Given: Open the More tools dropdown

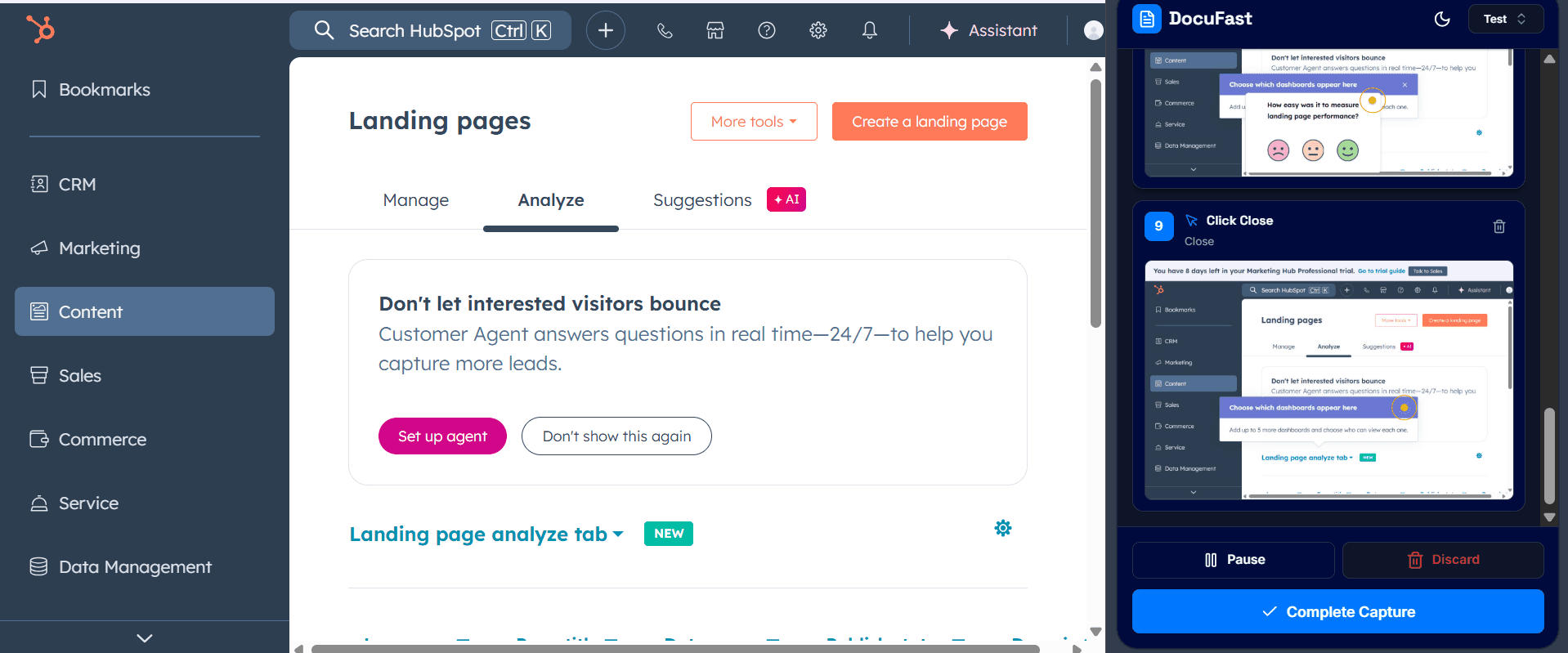Looking at the screenshot, I should 754,121.
